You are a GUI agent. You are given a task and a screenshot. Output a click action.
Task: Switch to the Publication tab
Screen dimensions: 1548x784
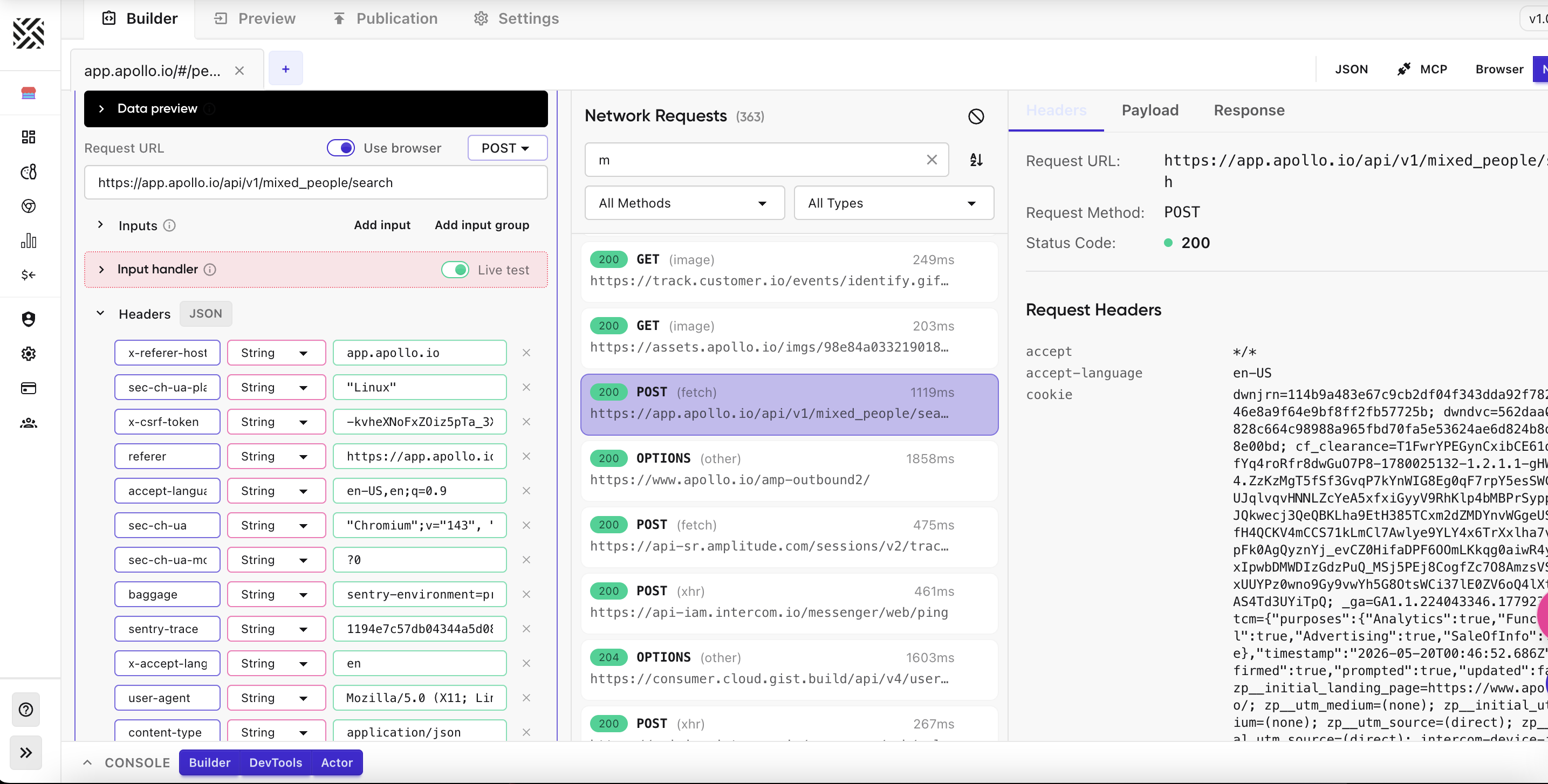point(385,19)
